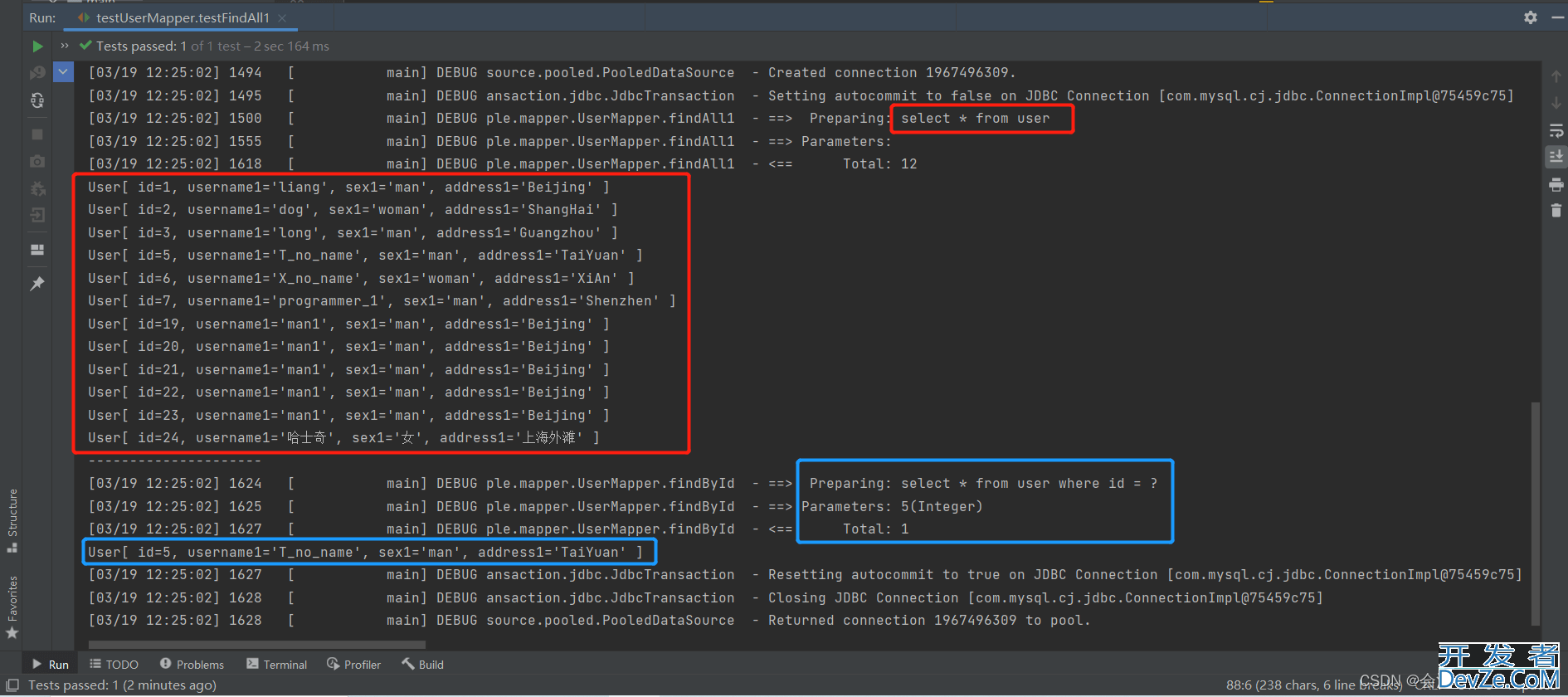Click the User id=3 'long' Guangzhou row

353,233
